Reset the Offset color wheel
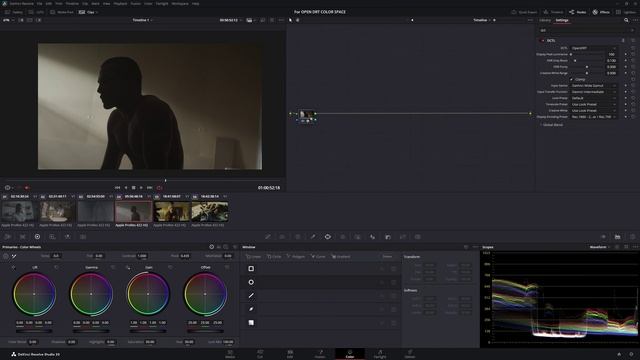640x360 pixels. (227, 267)
